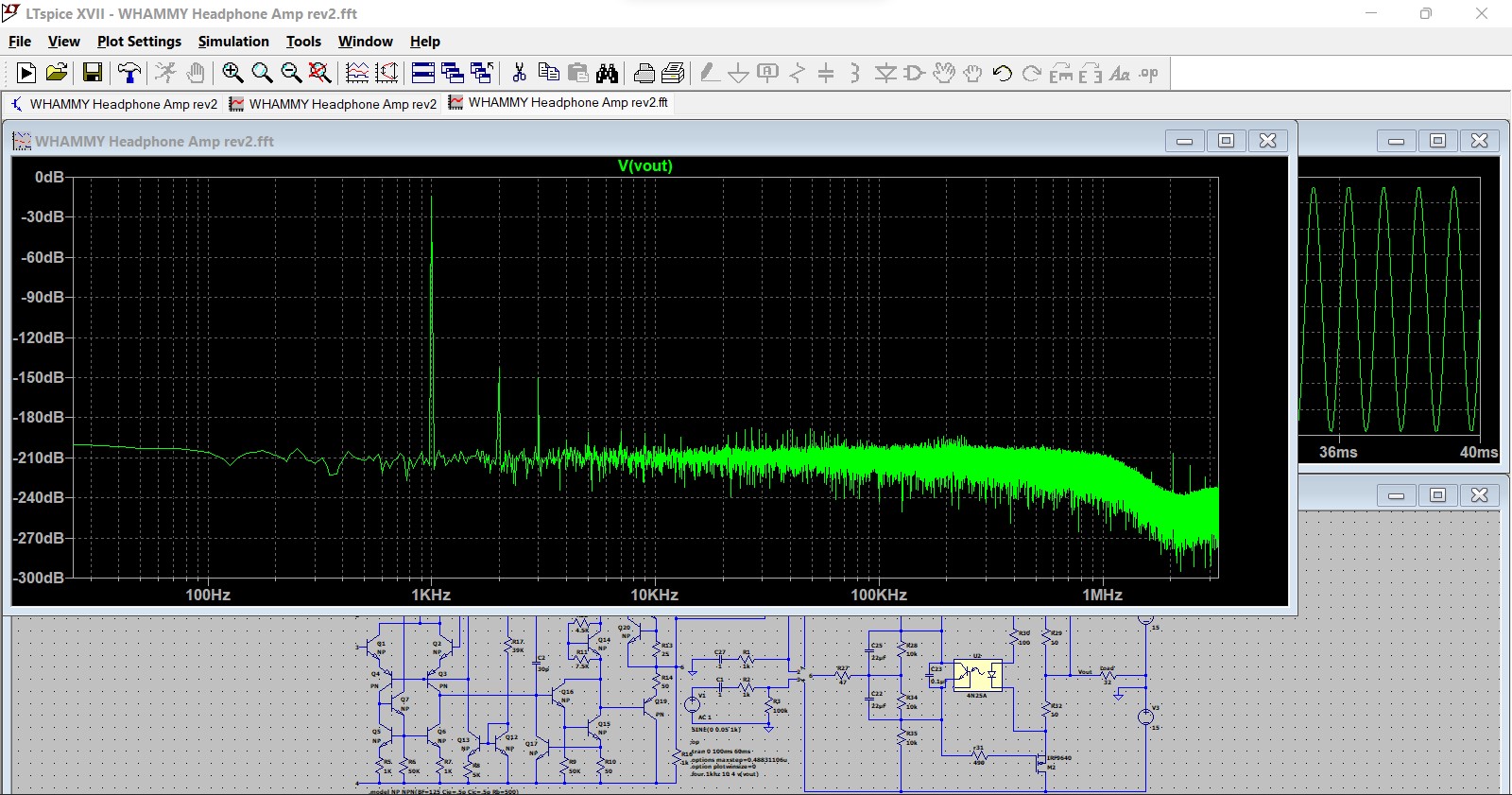
Task: Open the Plot Settings menu
Action: coord(139,42)
